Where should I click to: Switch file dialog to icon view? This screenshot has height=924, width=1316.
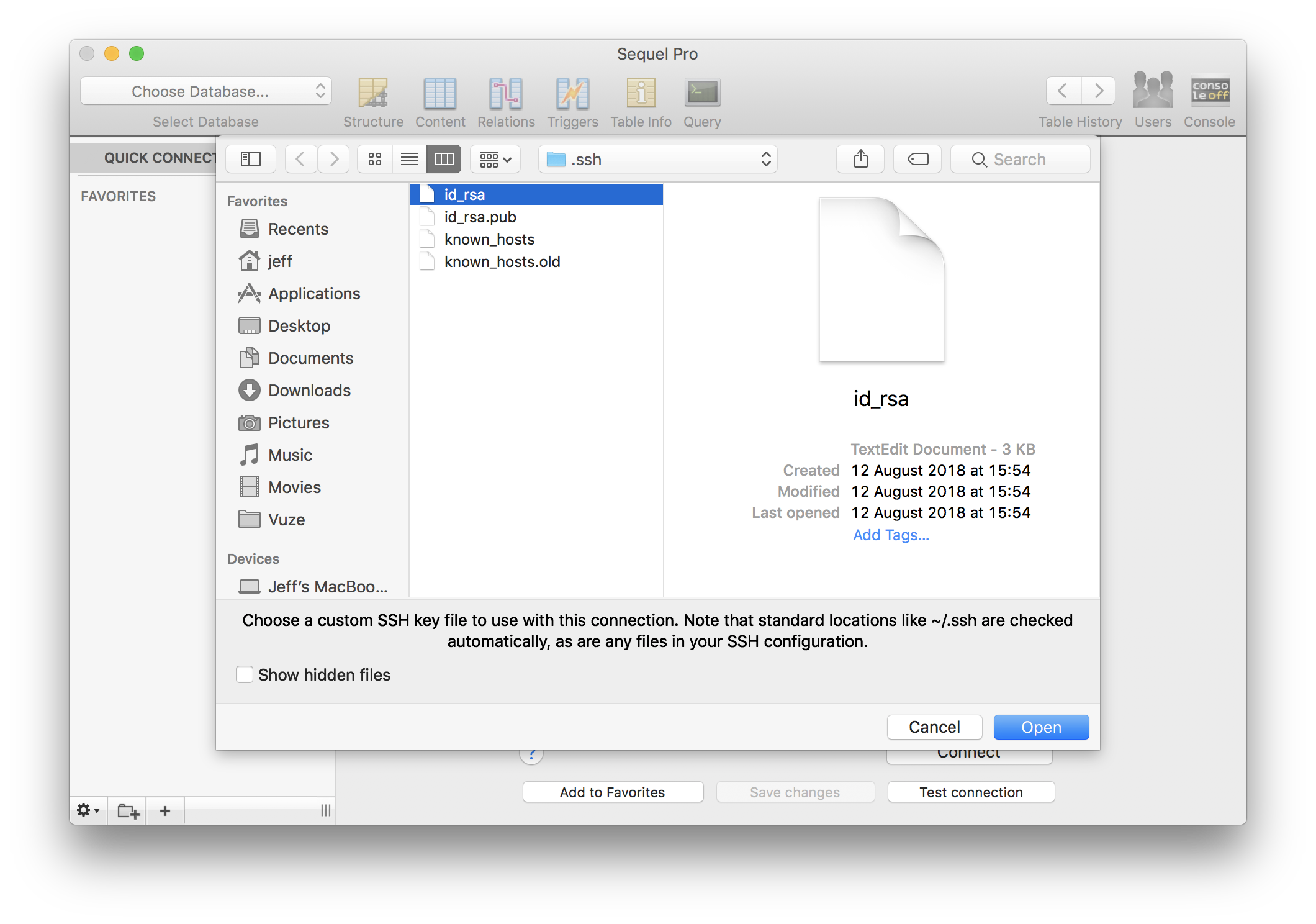click(375, 160)
